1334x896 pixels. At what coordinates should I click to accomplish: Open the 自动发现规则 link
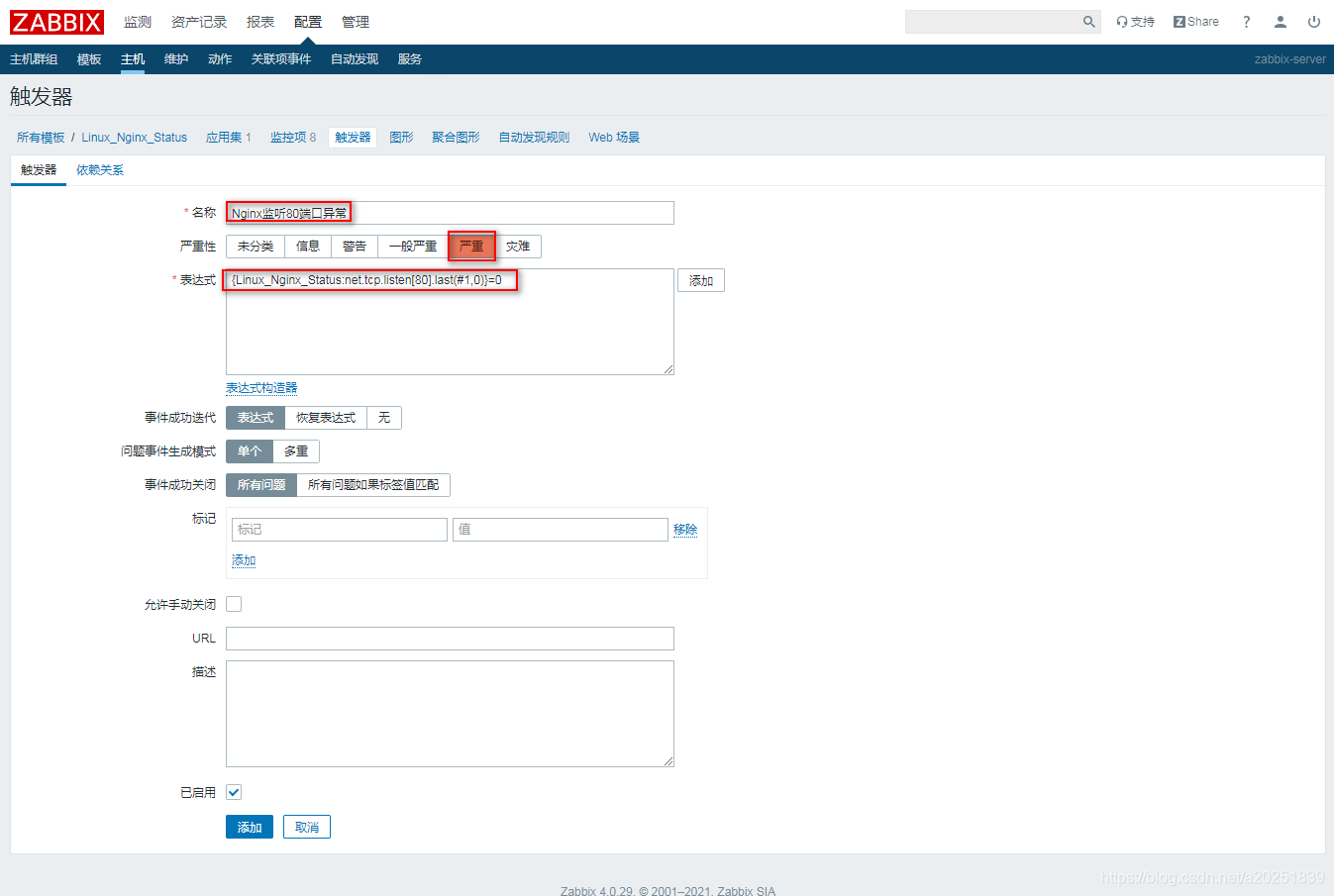(x=534, y=138)
